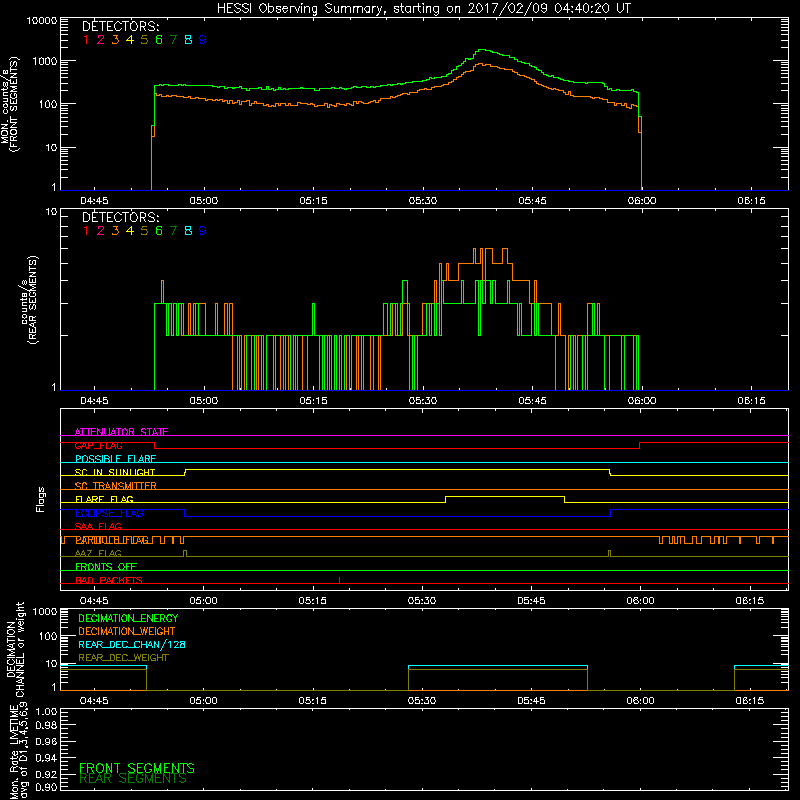Select cyan detector 8 in rear segments legend
Screen dimensions: 800x800
coord(188,231)
